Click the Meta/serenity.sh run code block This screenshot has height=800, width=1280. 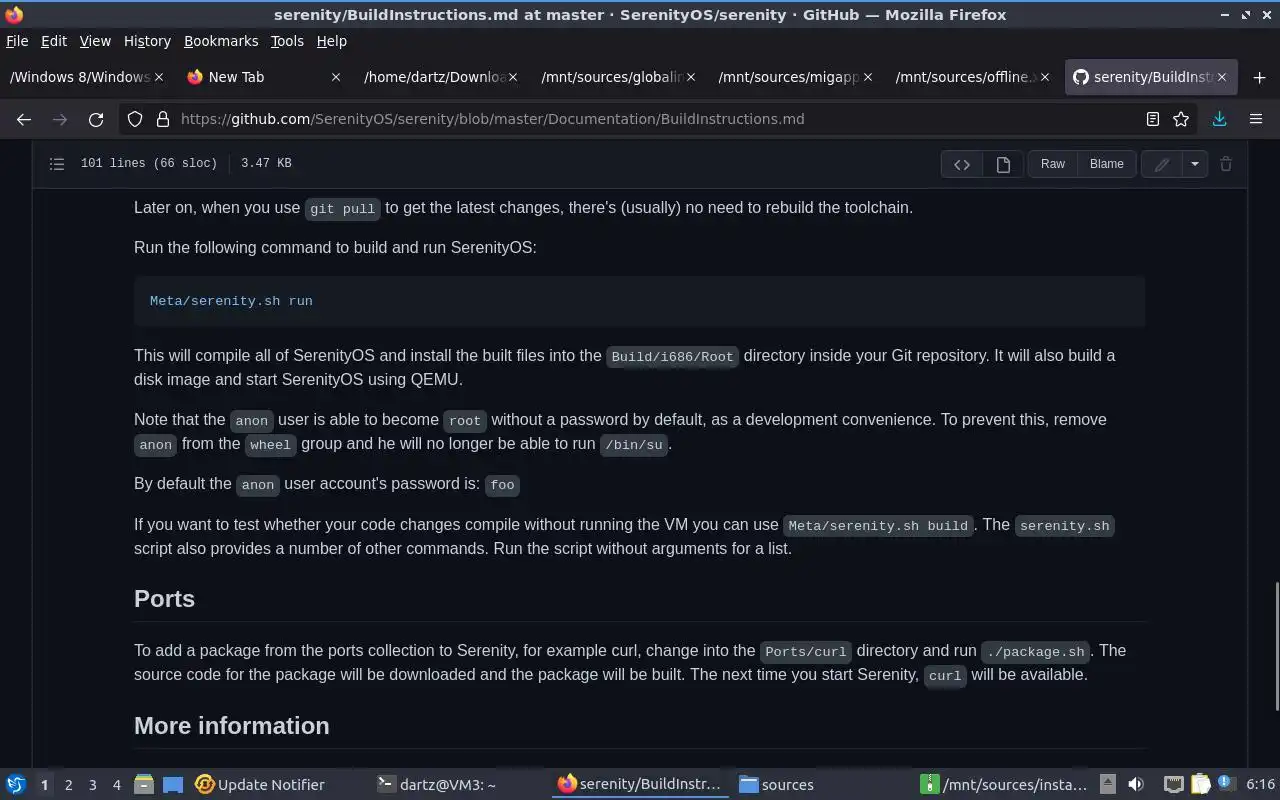click(639, 301)
